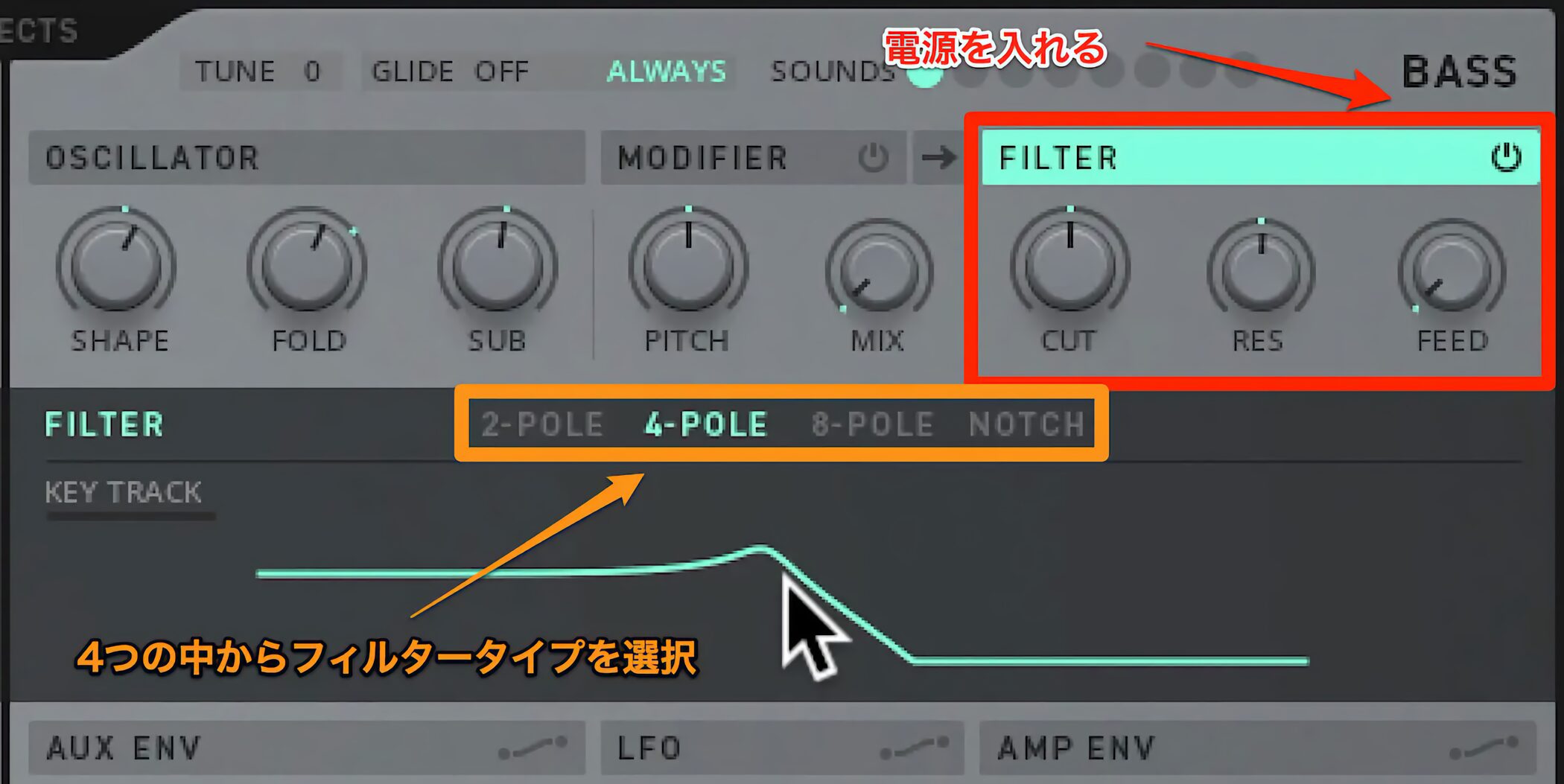The height and width of the screenshot is (784, 1564).
Task: Click the oscillator SHAPE knob
Action: (x=116, y=265)
